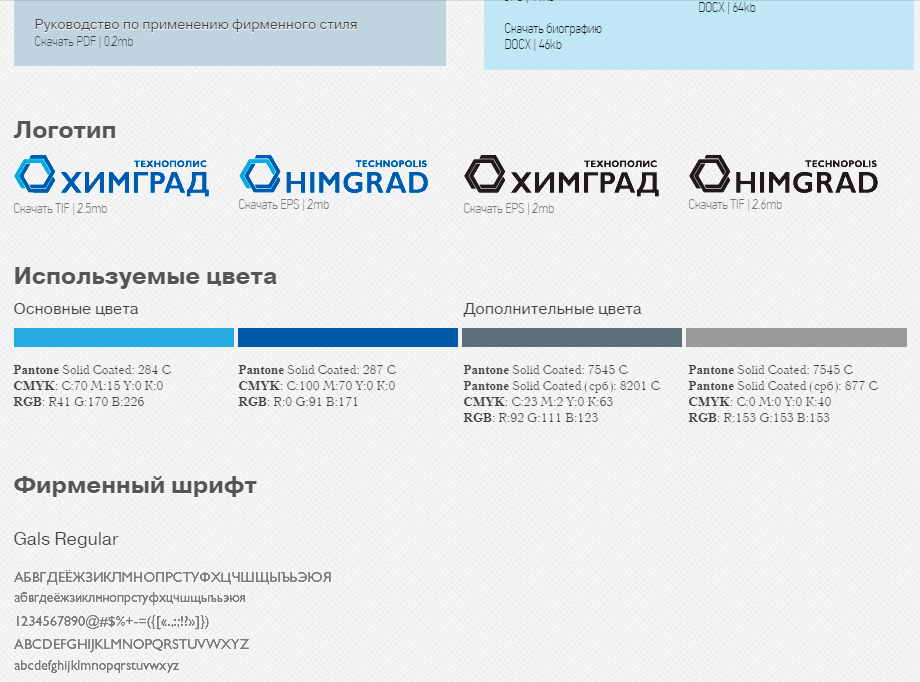This screenshot has height=682, width=920.
Task: Click text 'CMYK: C:70 M:15 Y:0 K:0'
Action: point(89,386)
